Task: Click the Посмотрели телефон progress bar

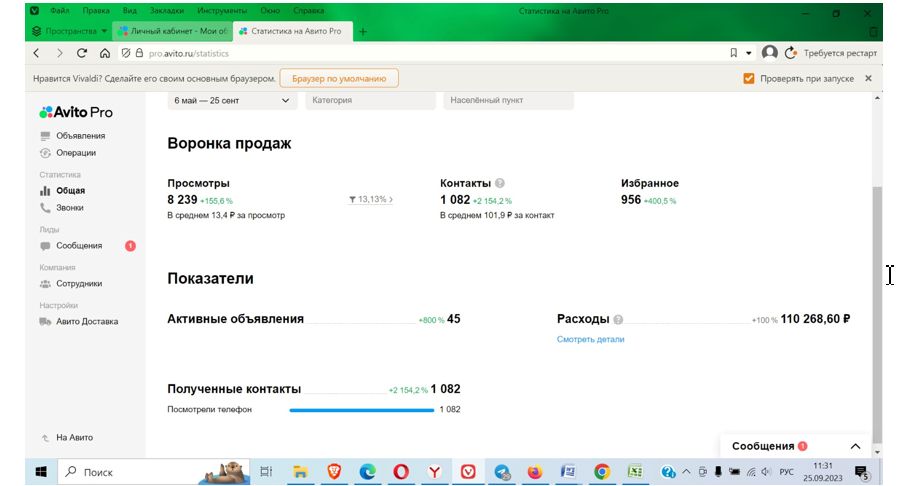Action: (x=362, y=410)
